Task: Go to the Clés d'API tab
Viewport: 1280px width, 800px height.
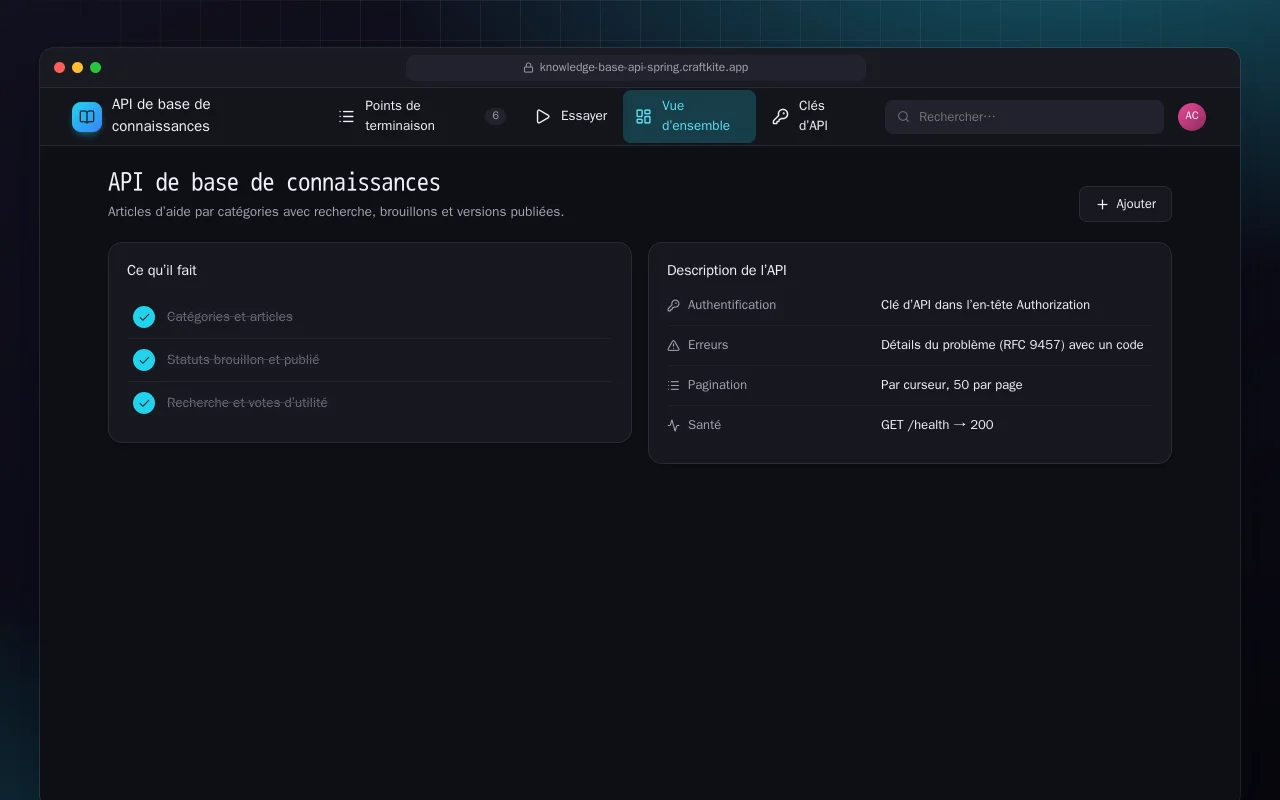Action: [x=806, y=117]
